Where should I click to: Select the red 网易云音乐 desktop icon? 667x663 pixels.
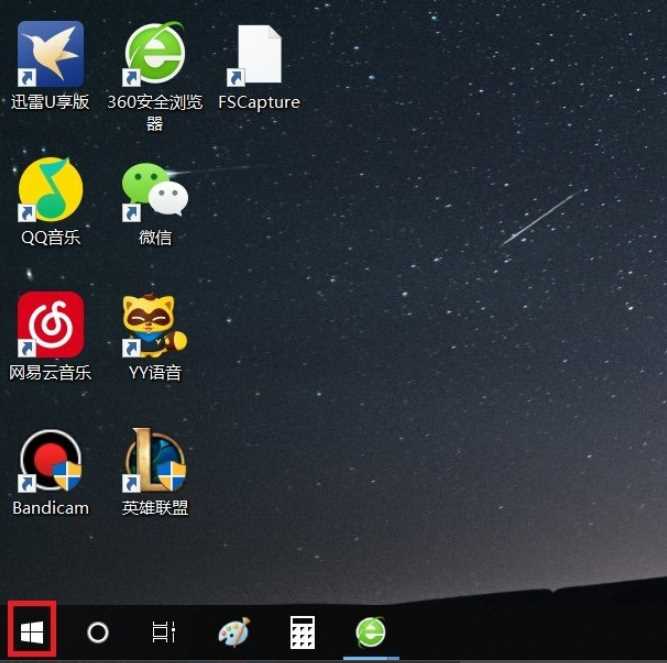50,325
